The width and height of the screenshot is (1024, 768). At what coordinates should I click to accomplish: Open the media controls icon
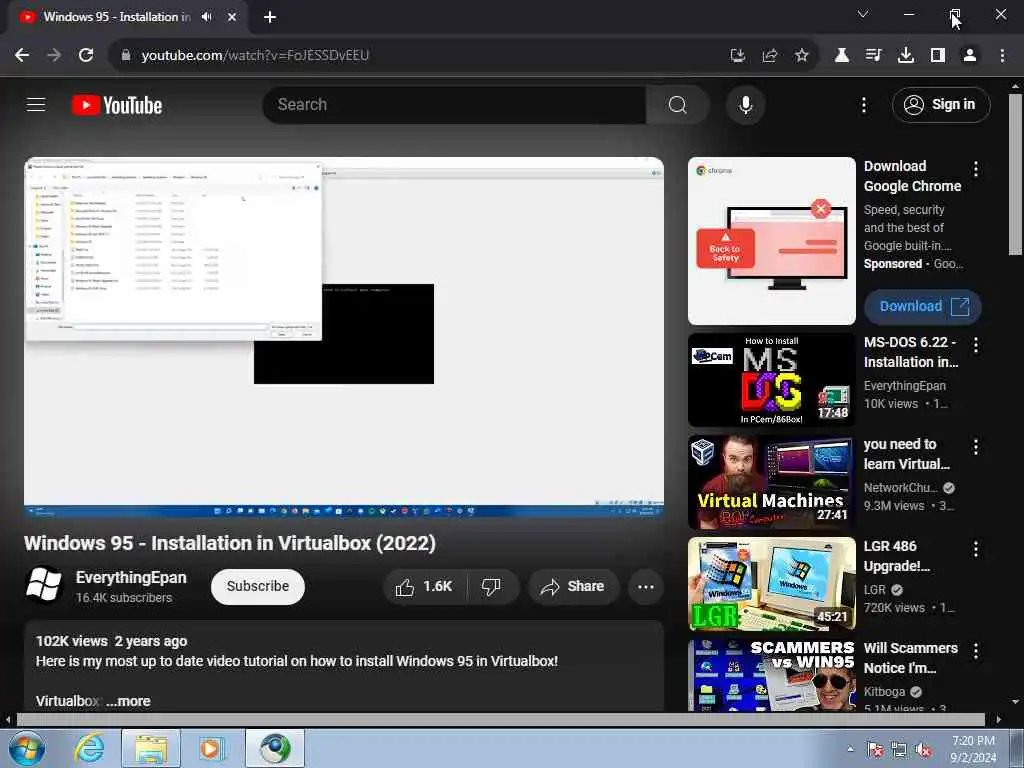pos(874,56)
